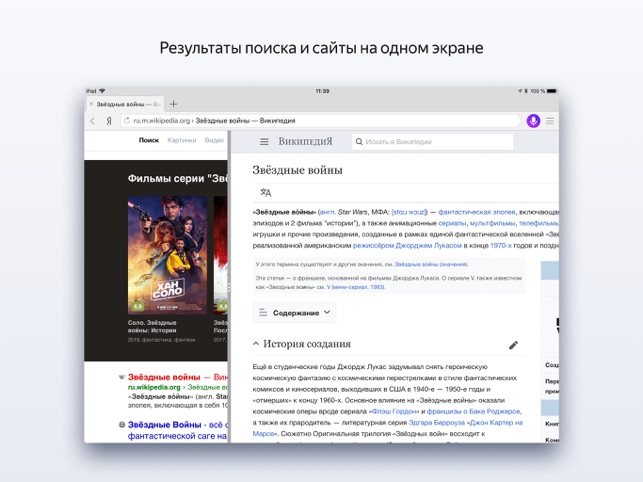Image resolution: width=643 pixels, height=482 pixels.
Task: Expand the Содержание table of contents
Action: click(x=294, y=313)
